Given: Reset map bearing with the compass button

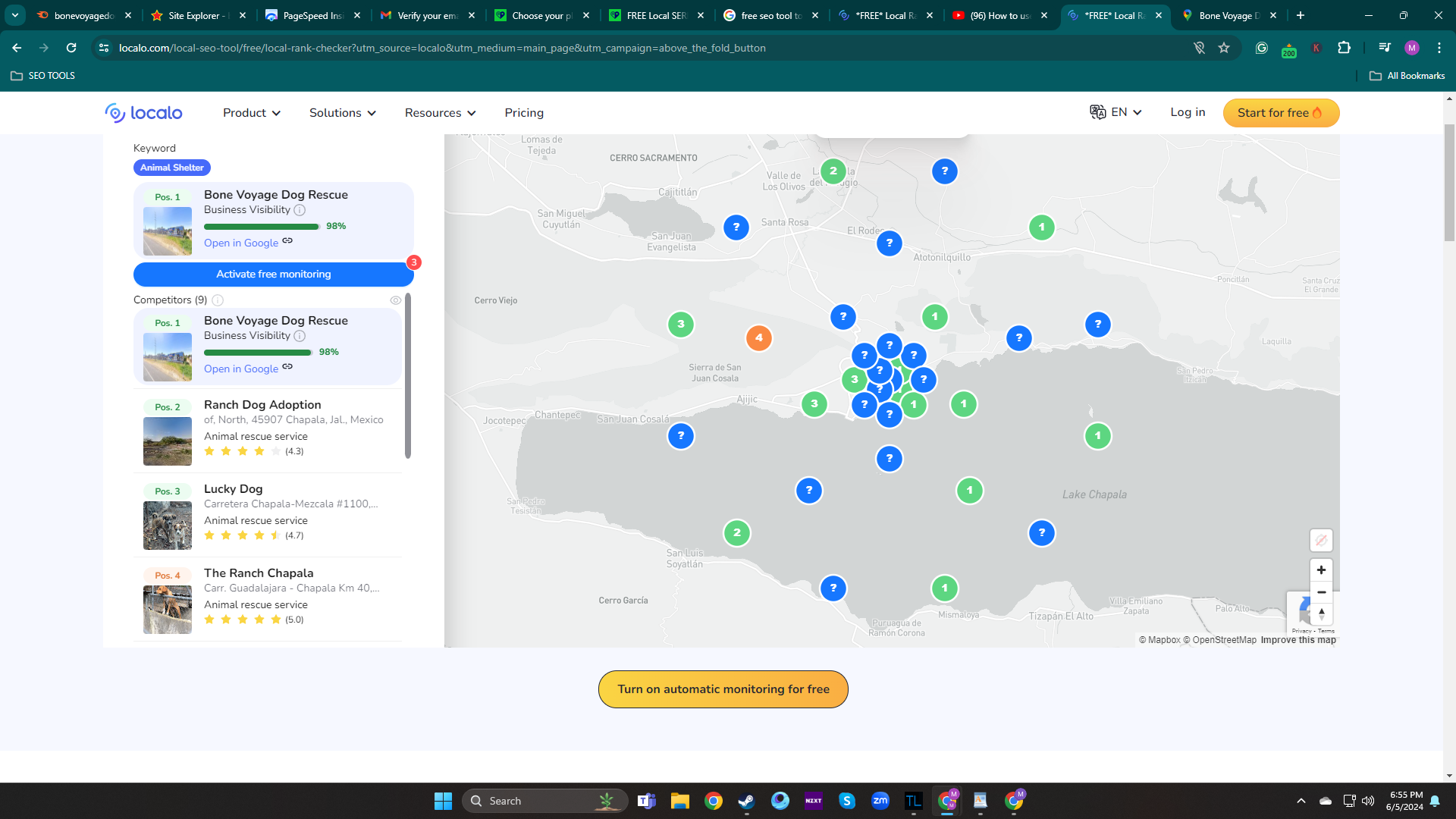Looking at the screenshot, I should click(1321, 613).
